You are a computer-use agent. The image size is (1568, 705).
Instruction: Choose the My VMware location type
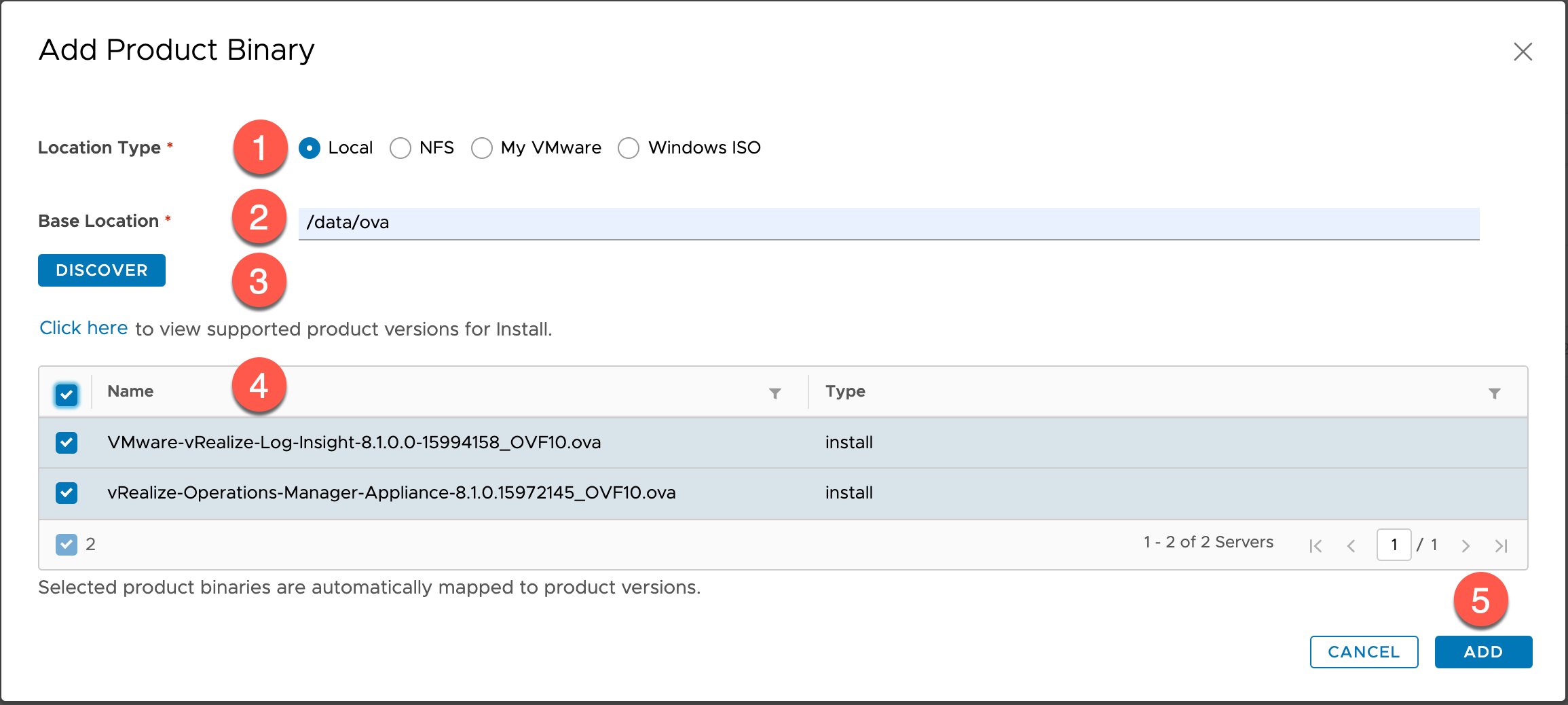[482, 148]
